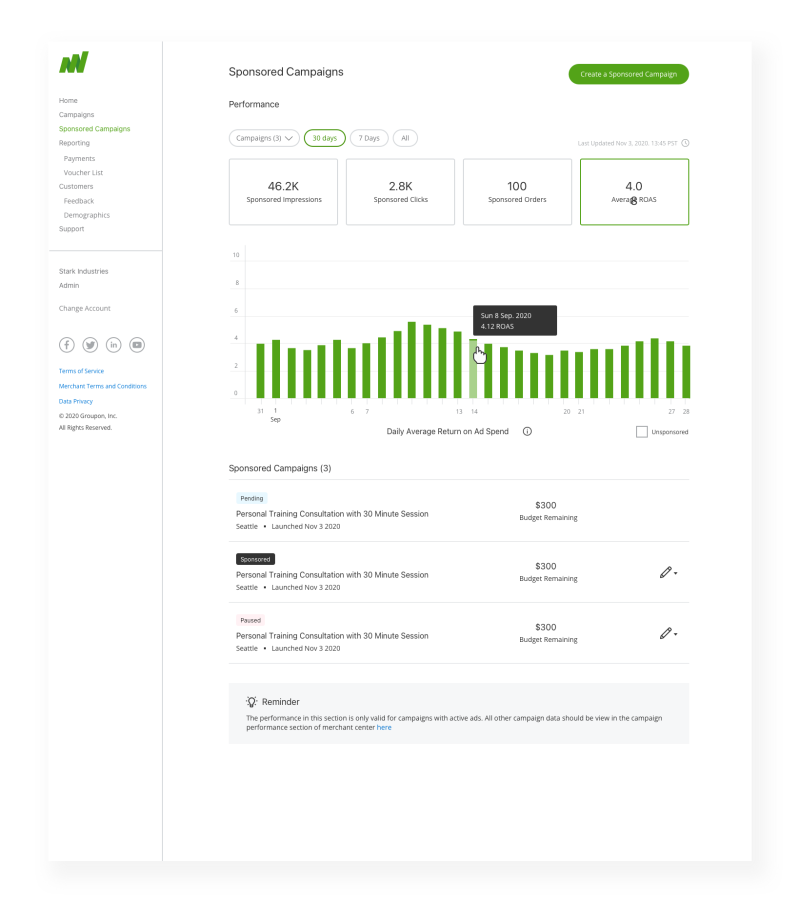Screen dimensions: 800x902
Task: Go to Voucher List in sidebar
Action: click(x=83, y=173)
